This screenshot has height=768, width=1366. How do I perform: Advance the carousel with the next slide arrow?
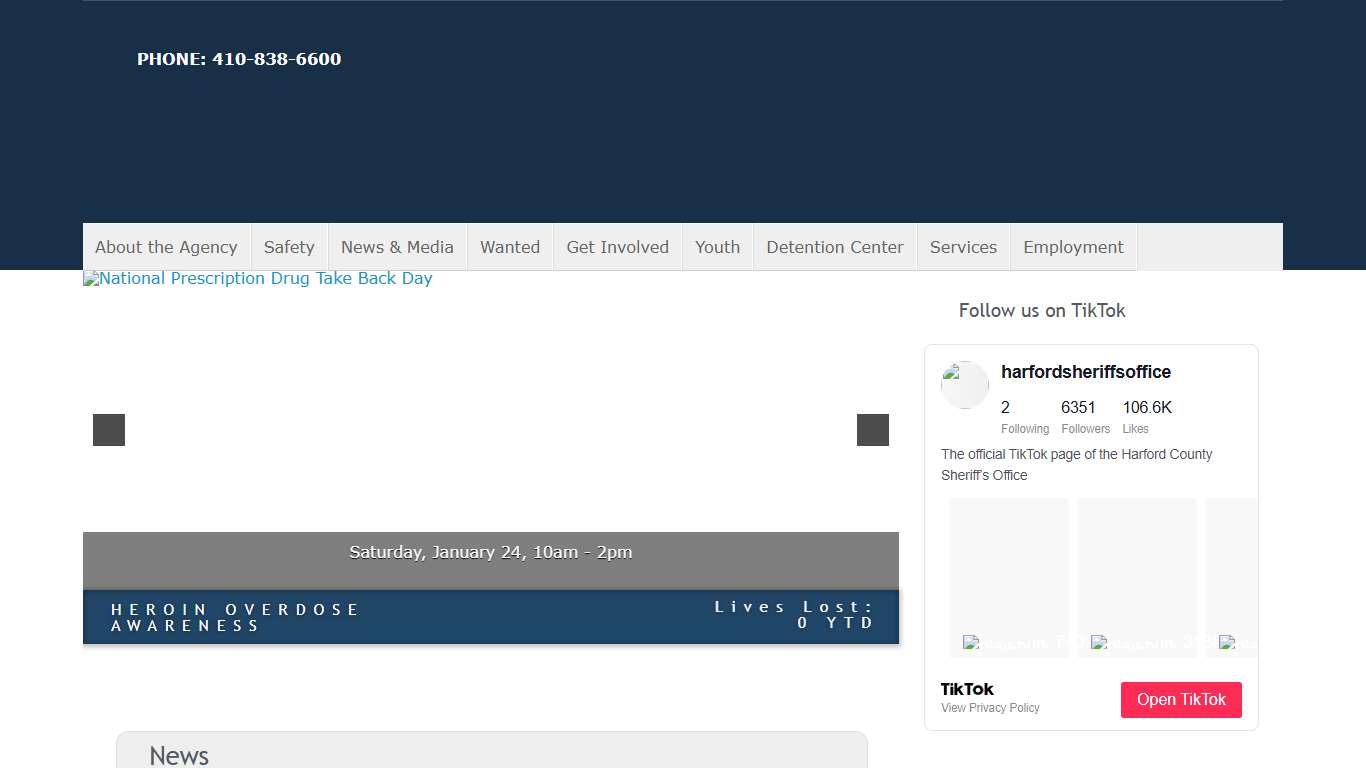point(872,430)
